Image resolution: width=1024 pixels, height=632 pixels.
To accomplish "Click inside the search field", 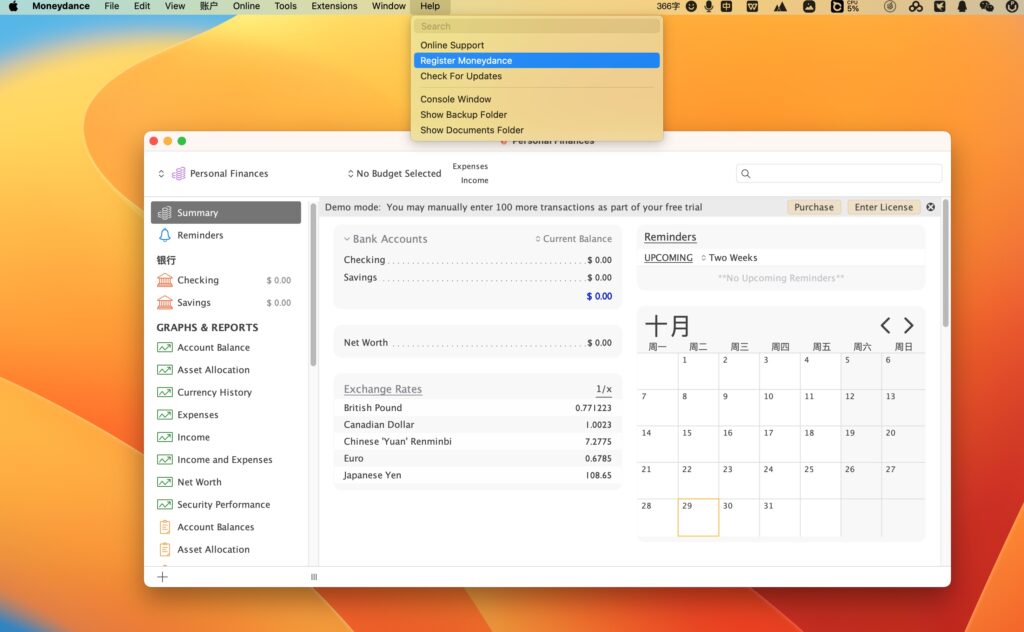I will pos(838,173).
